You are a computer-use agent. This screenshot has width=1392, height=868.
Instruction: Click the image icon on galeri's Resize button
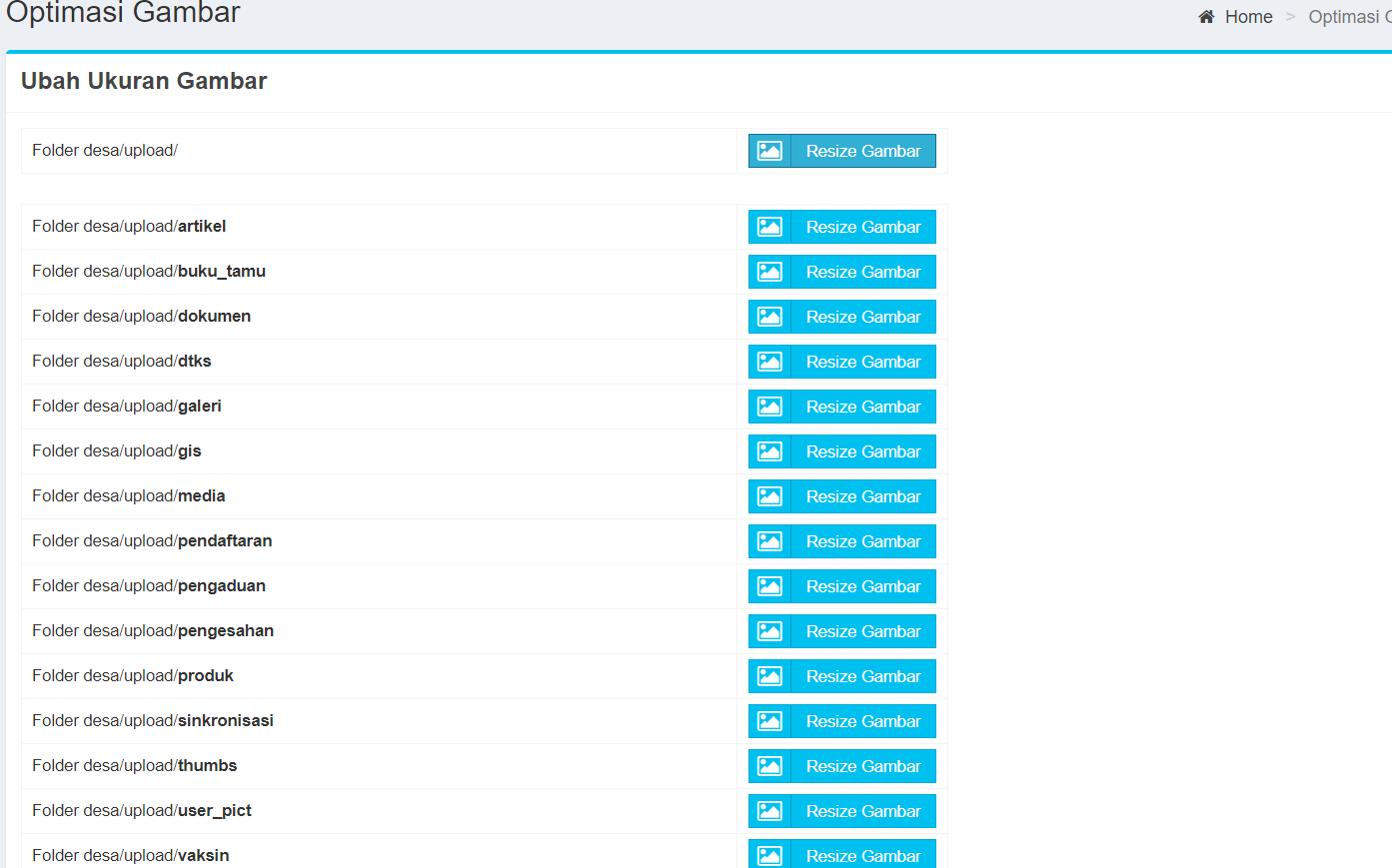[x=769, y=406]
